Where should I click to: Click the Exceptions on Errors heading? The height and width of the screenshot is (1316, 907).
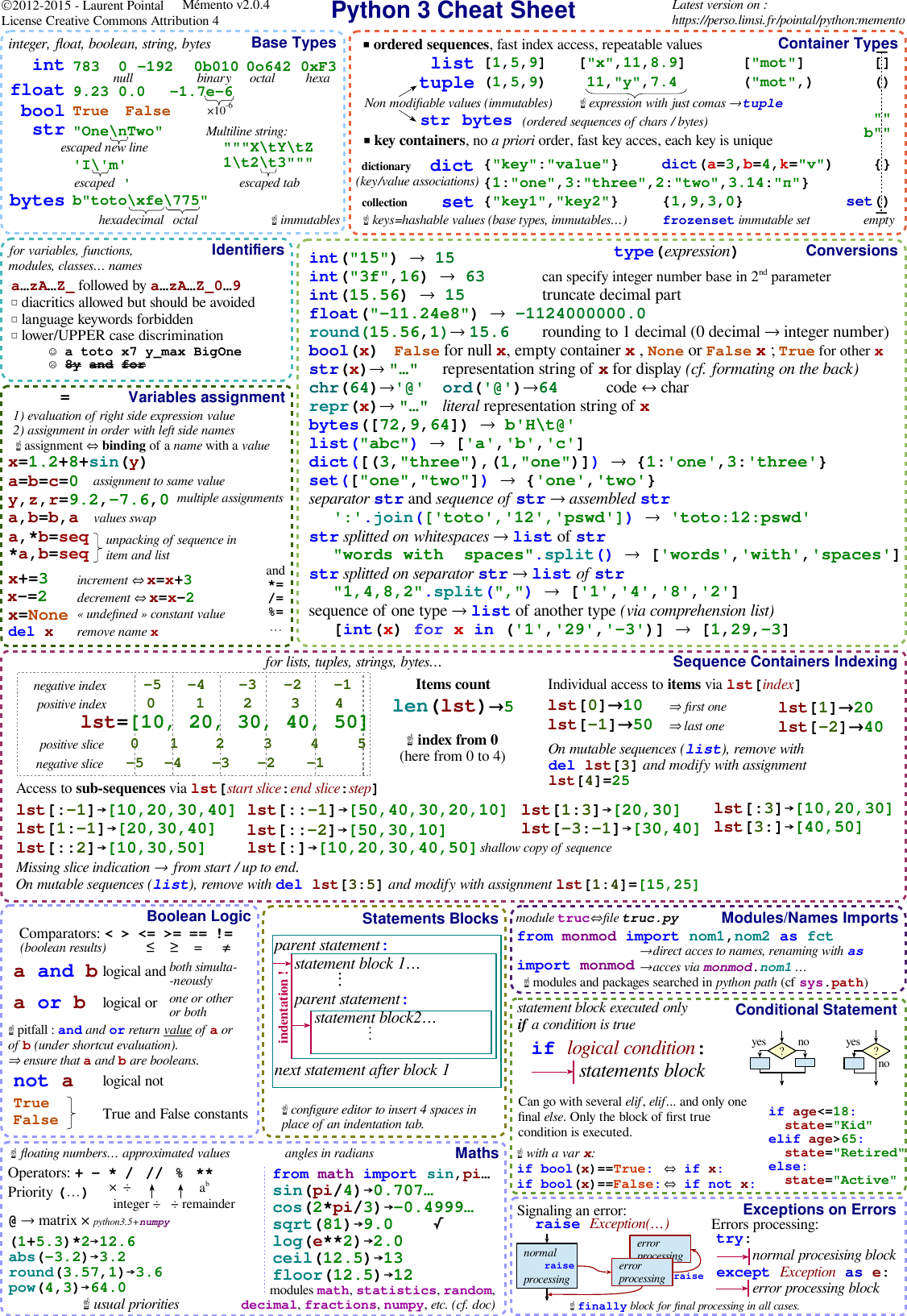[819, 1210]
